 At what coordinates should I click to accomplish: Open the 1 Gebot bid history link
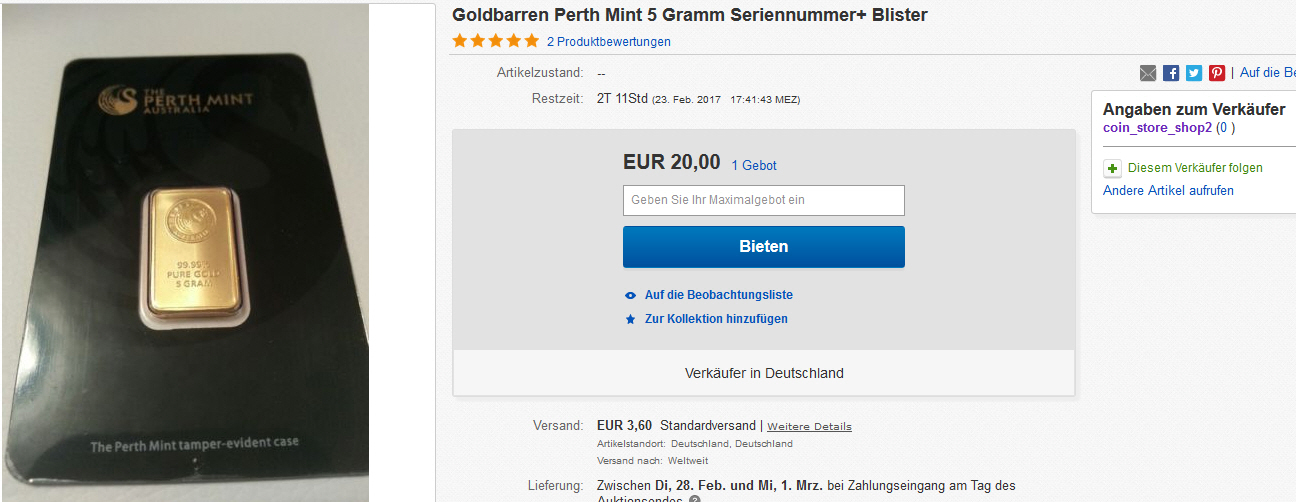click(x=754, y=166)
